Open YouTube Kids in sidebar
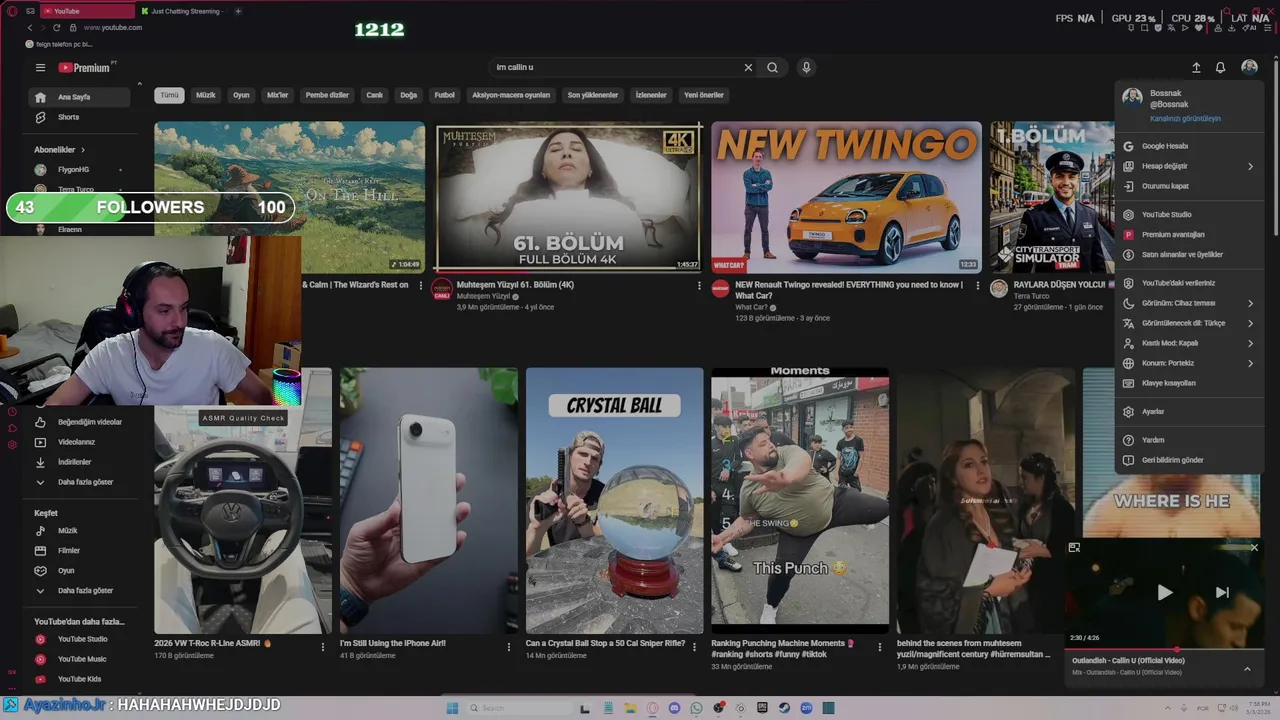Screen dimensions: 1280x720 point(80,679)
